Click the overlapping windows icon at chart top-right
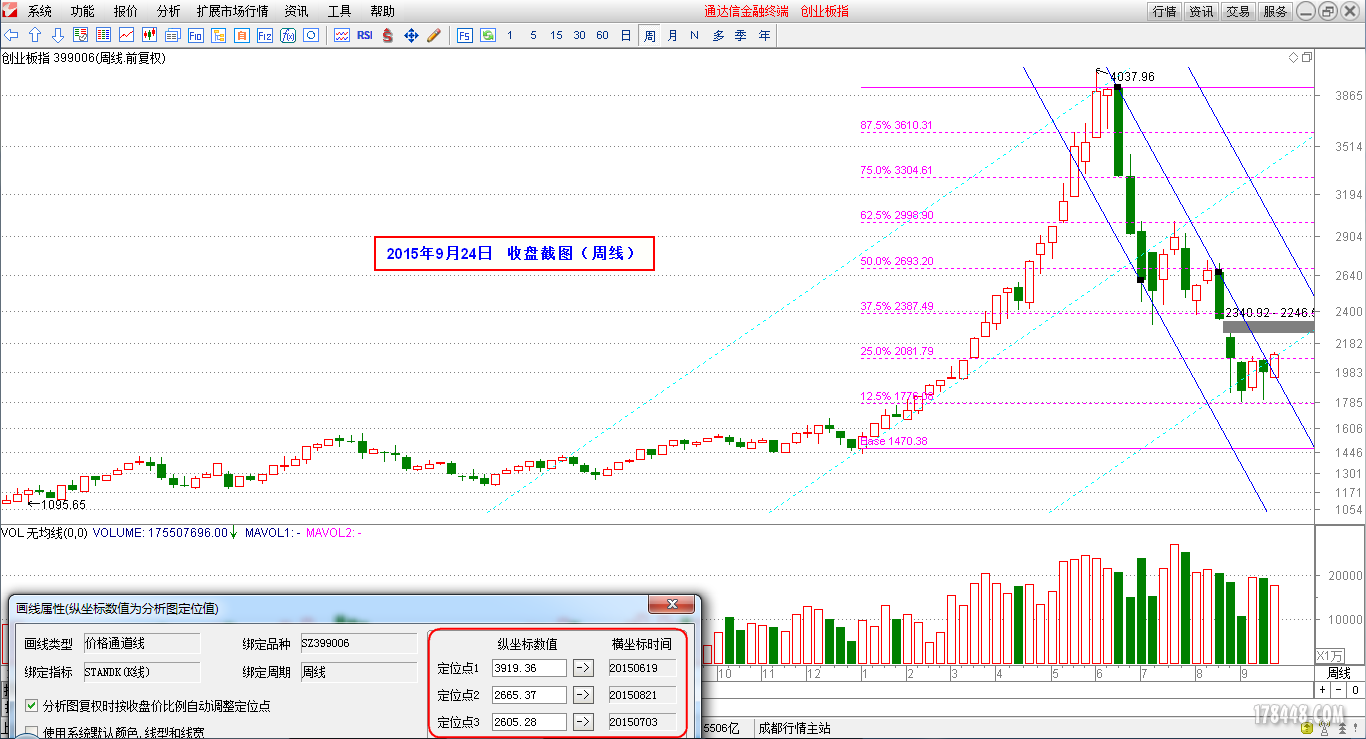The image size is (1366, 739). [x=1307, y=58]
